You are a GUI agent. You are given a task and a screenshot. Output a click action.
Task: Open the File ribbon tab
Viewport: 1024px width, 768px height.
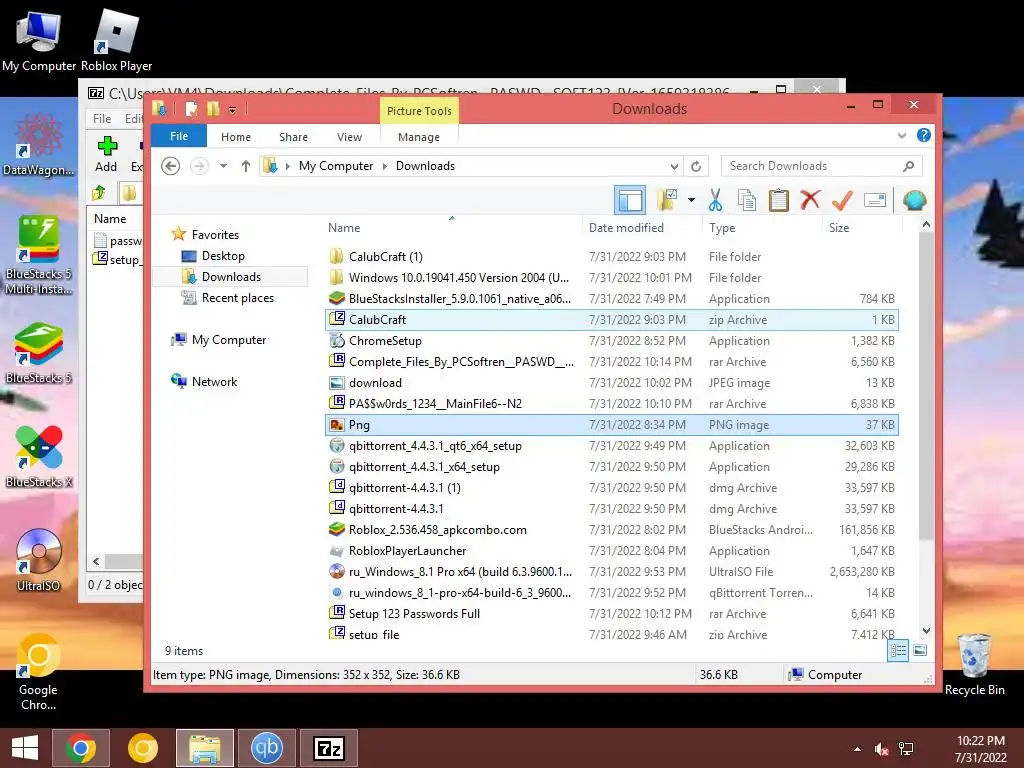point(179,136)
